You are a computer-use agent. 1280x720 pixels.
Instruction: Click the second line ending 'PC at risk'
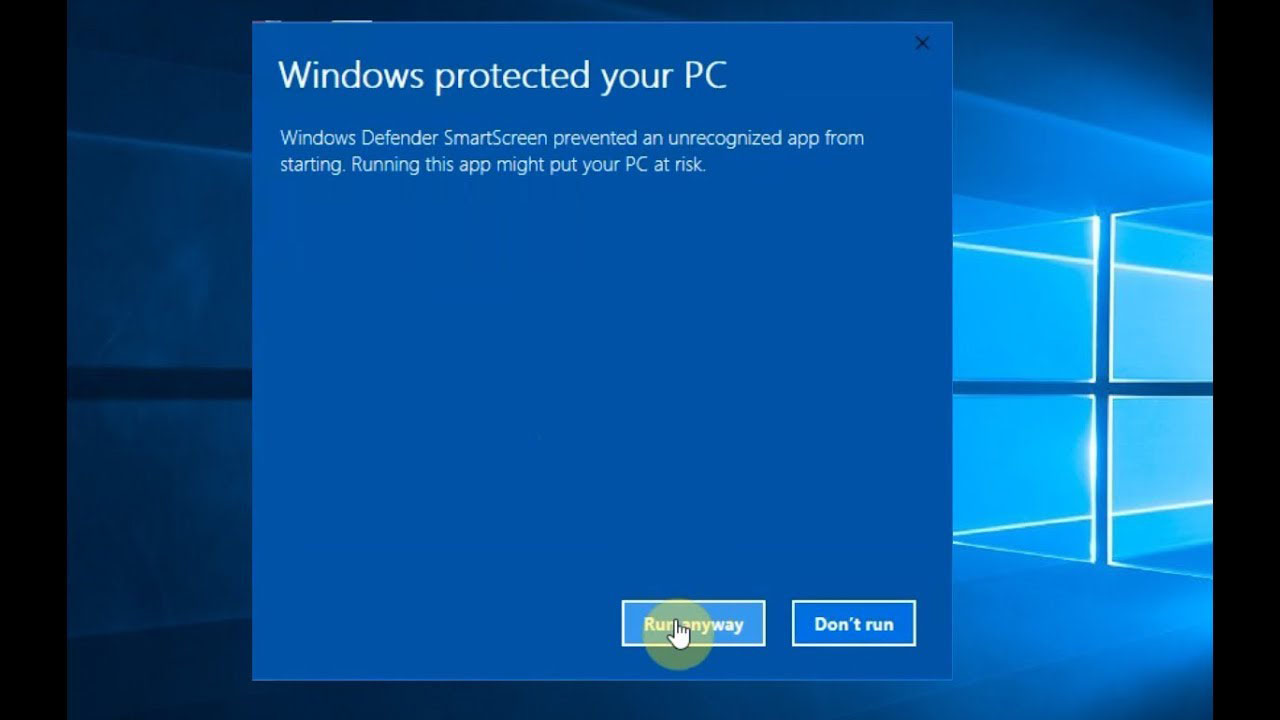coord(493,165)
